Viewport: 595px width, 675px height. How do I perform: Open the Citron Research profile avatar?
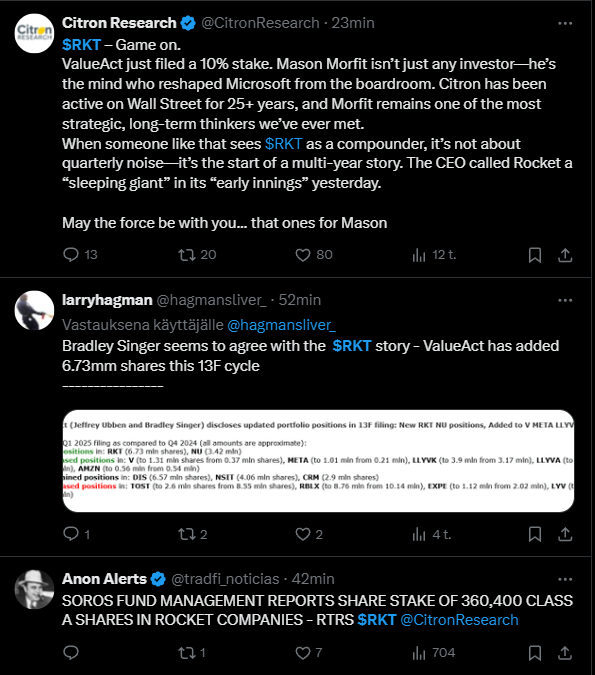[x=34, y=34]
